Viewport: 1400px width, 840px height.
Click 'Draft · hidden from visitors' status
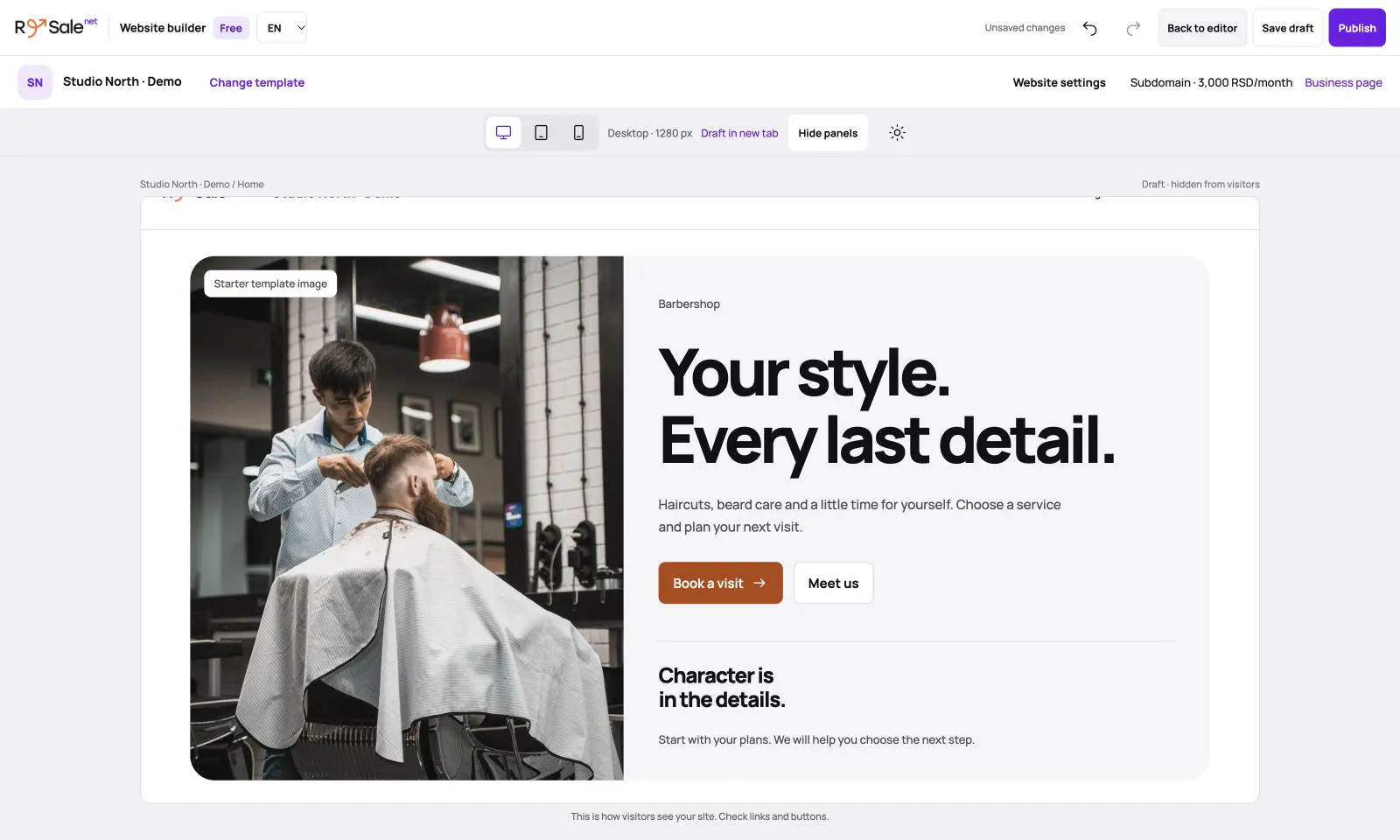(x=1200, y=184)
